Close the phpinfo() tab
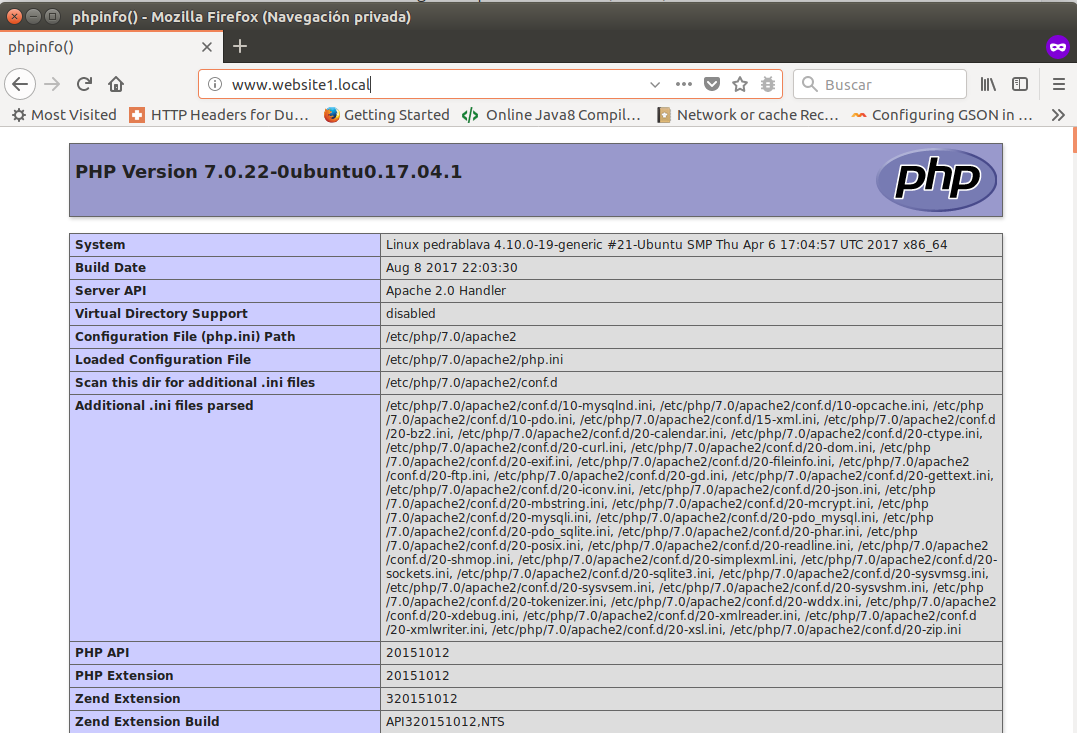 coord(207,46)
